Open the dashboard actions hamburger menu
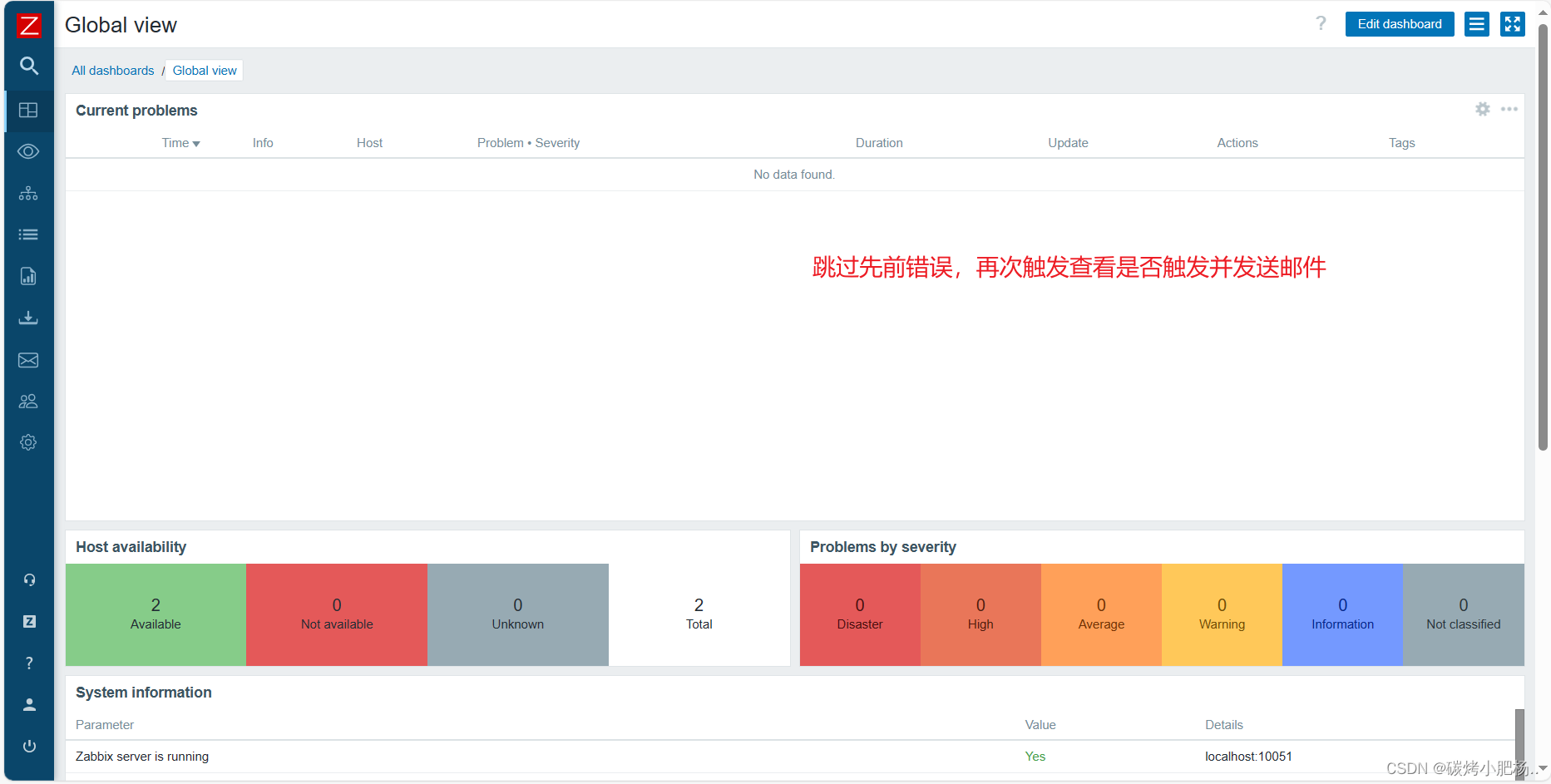 pyautogui.click(x=1477, y=24)
